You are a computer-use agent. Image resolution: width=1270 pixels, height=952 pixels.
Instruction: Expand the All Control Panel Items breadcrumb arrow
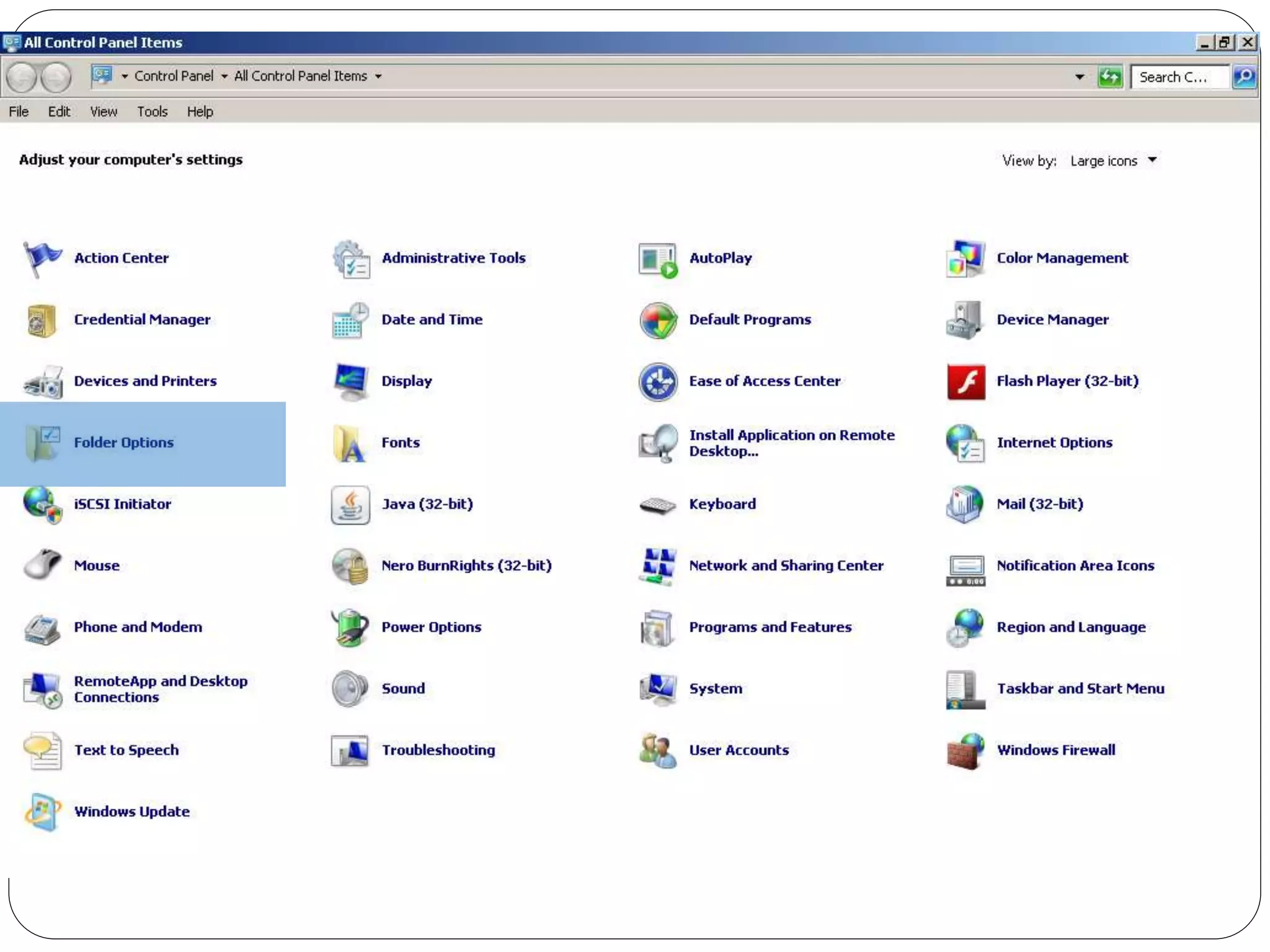point(378,77)
